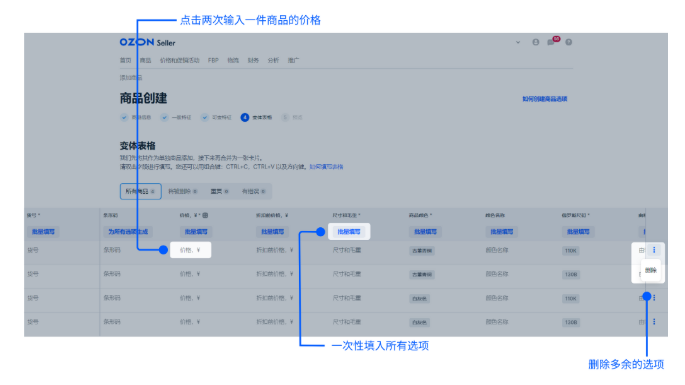Screen dimensions: 685x385
Task: Click 批量填写 under product color column
Action: point(426,232)
